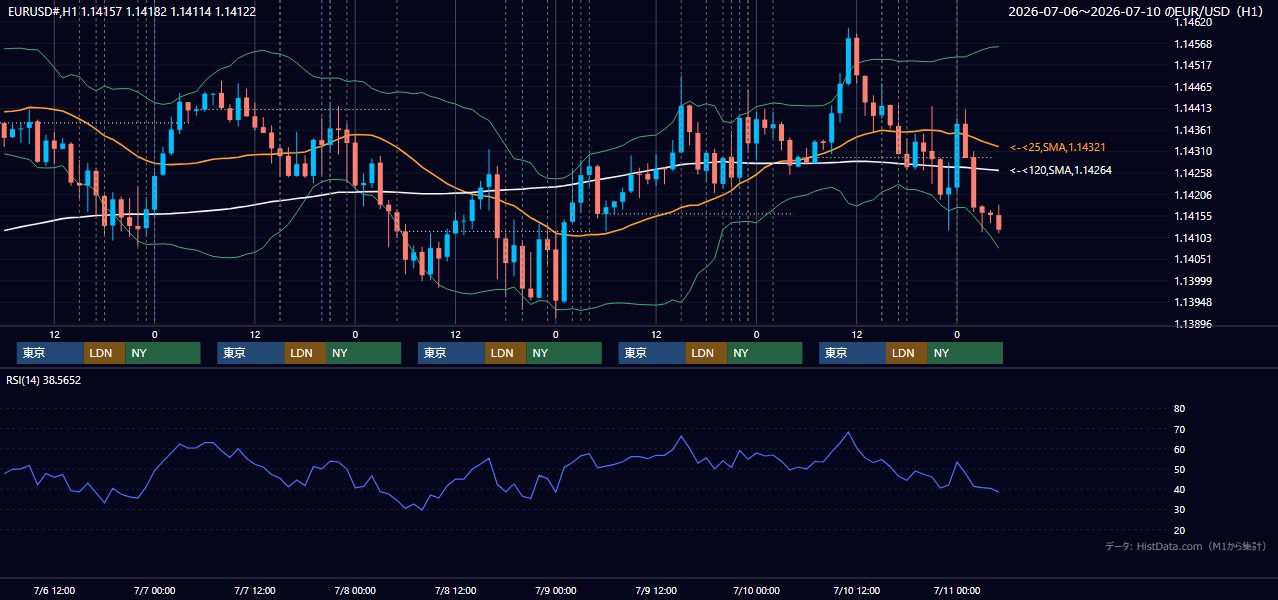The width and height of the screenshot is (1278, 600).
Task: Click the RSI scale value 40
Action: [1179, 489]
